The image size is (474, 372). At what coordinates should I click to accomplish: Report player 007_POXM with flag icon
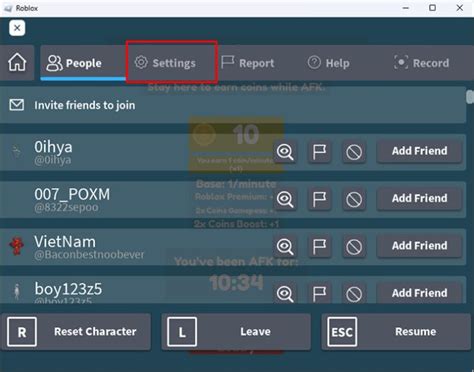[319, 200]
